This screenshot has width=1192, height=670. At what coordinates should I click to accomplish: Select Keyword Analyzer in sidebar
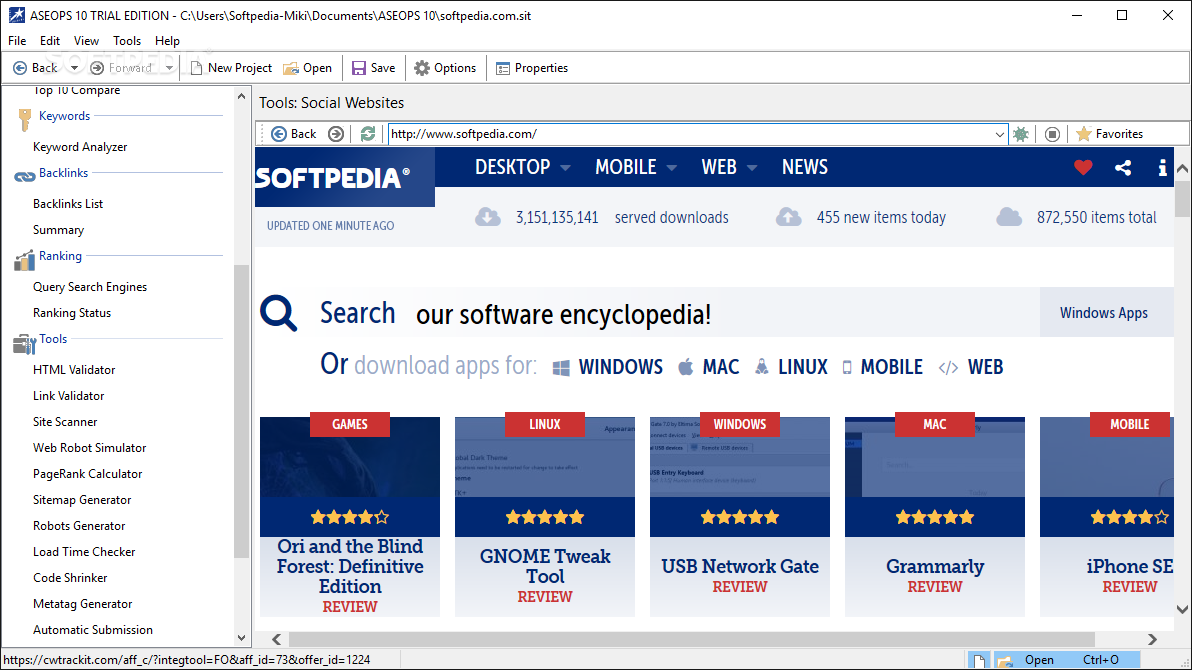pos(80,147)
